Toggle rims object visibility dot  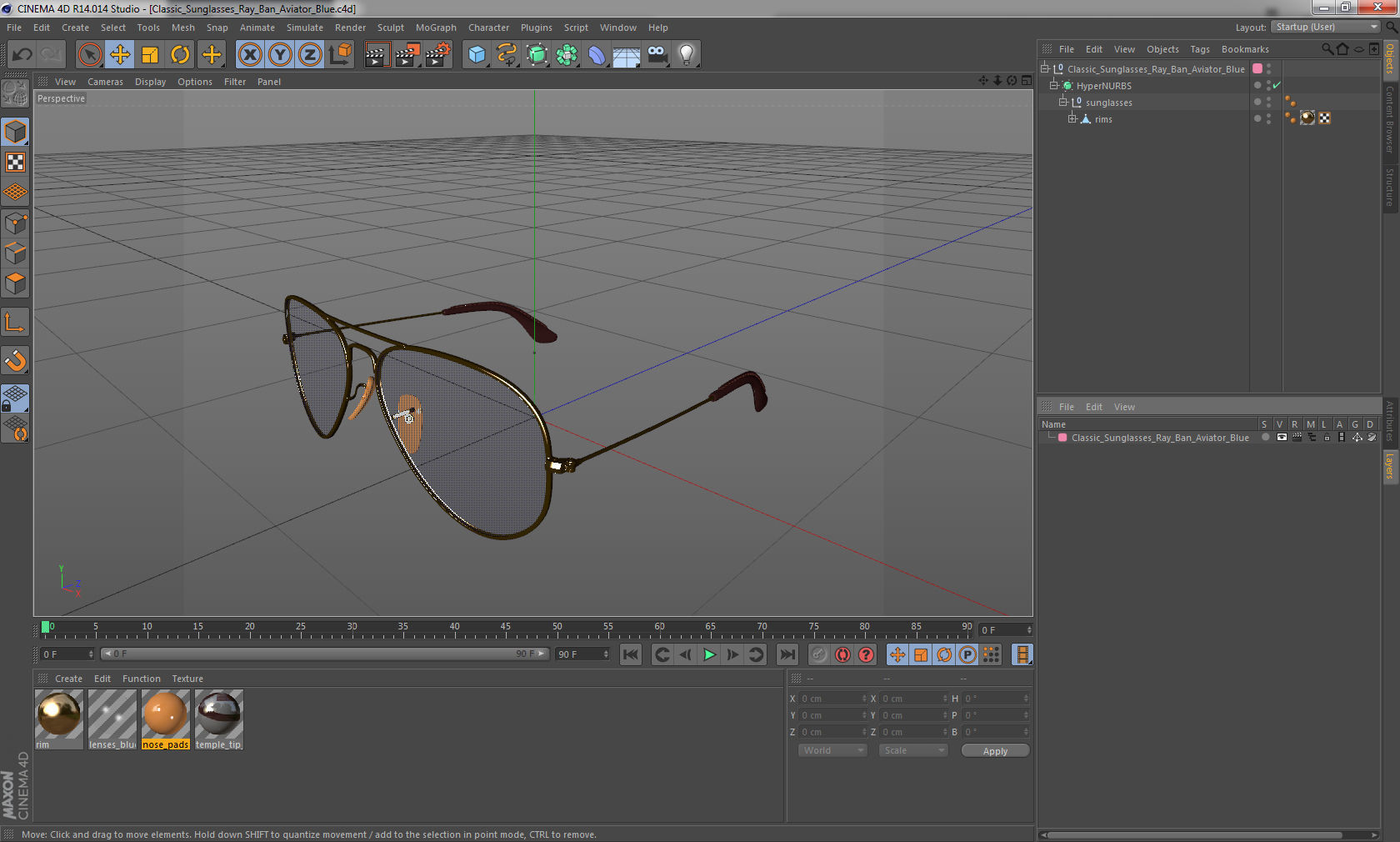[1268, 116]
